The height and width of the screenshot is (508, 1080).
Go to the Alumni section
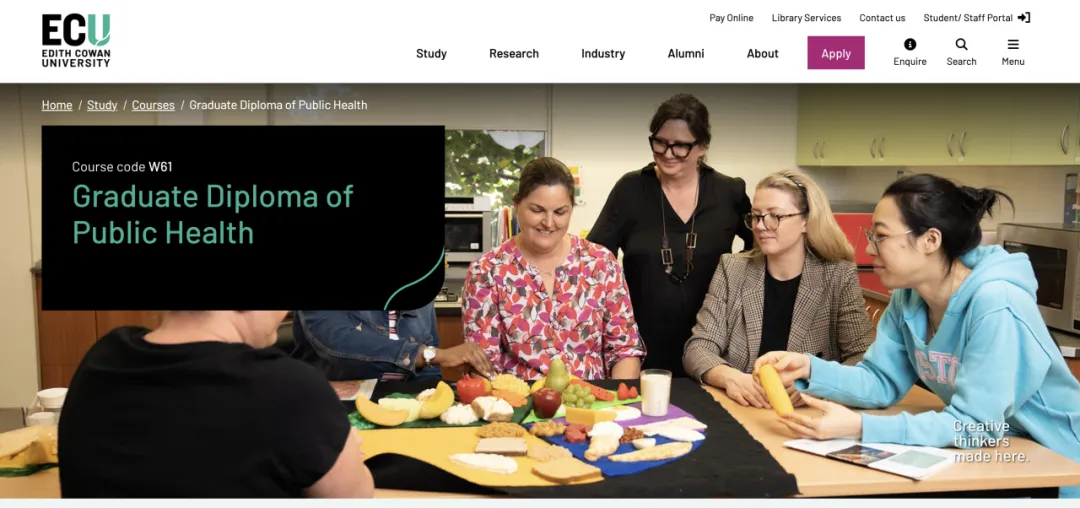(685, 54)
